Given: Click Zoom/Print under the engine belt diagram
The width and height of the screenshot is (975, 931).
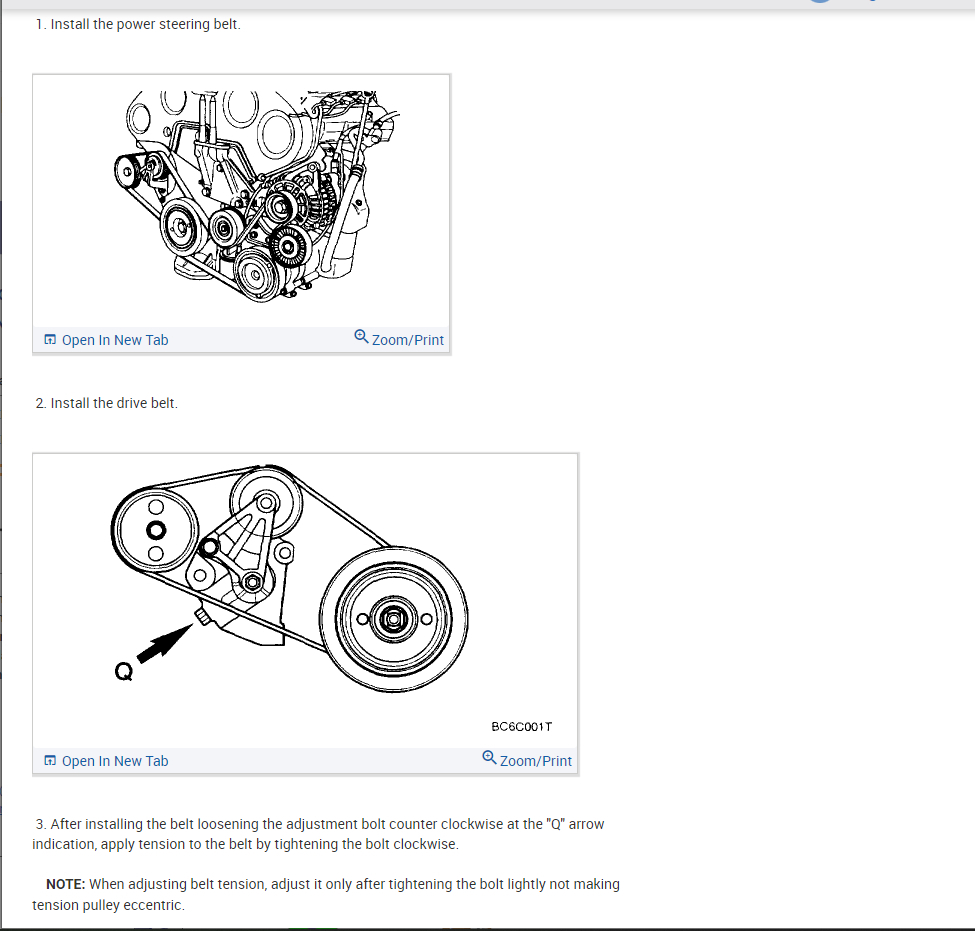Looking at the screenshot, I should pos(399,339).
